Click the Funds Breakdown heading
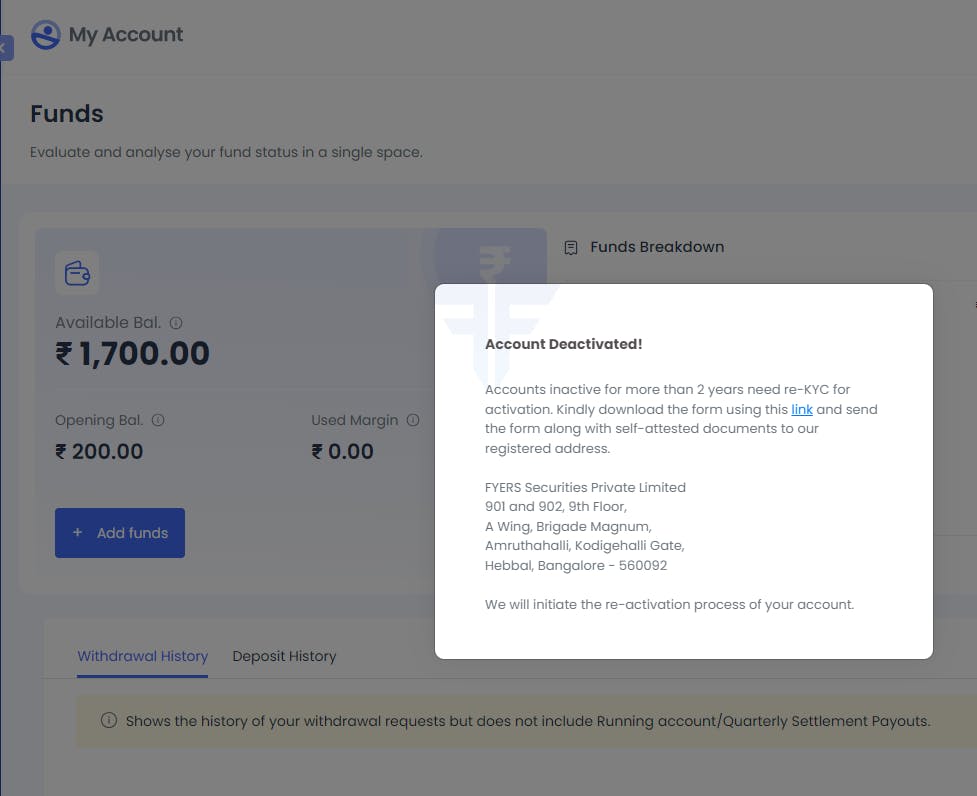This screenshot has width=977, height=796. click(657, 247)
